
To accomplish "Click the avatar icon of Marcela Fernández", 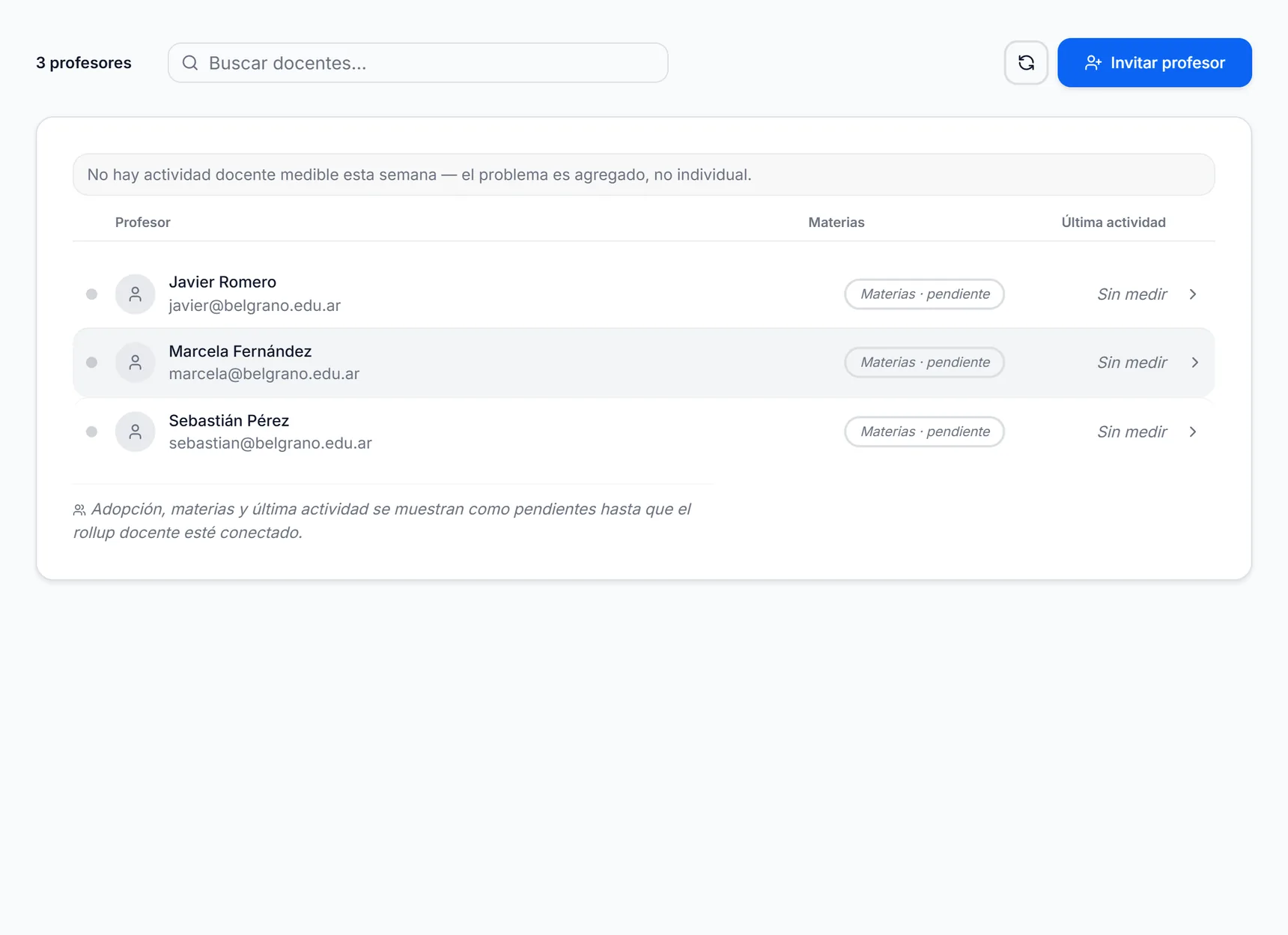I will click(x=136, y=363).
